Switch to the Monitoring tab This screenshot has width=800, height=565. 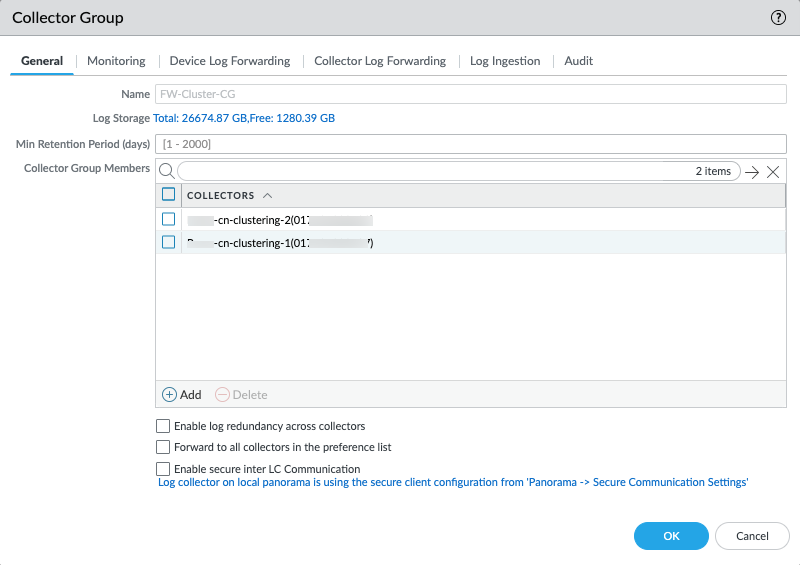(116, 61)
